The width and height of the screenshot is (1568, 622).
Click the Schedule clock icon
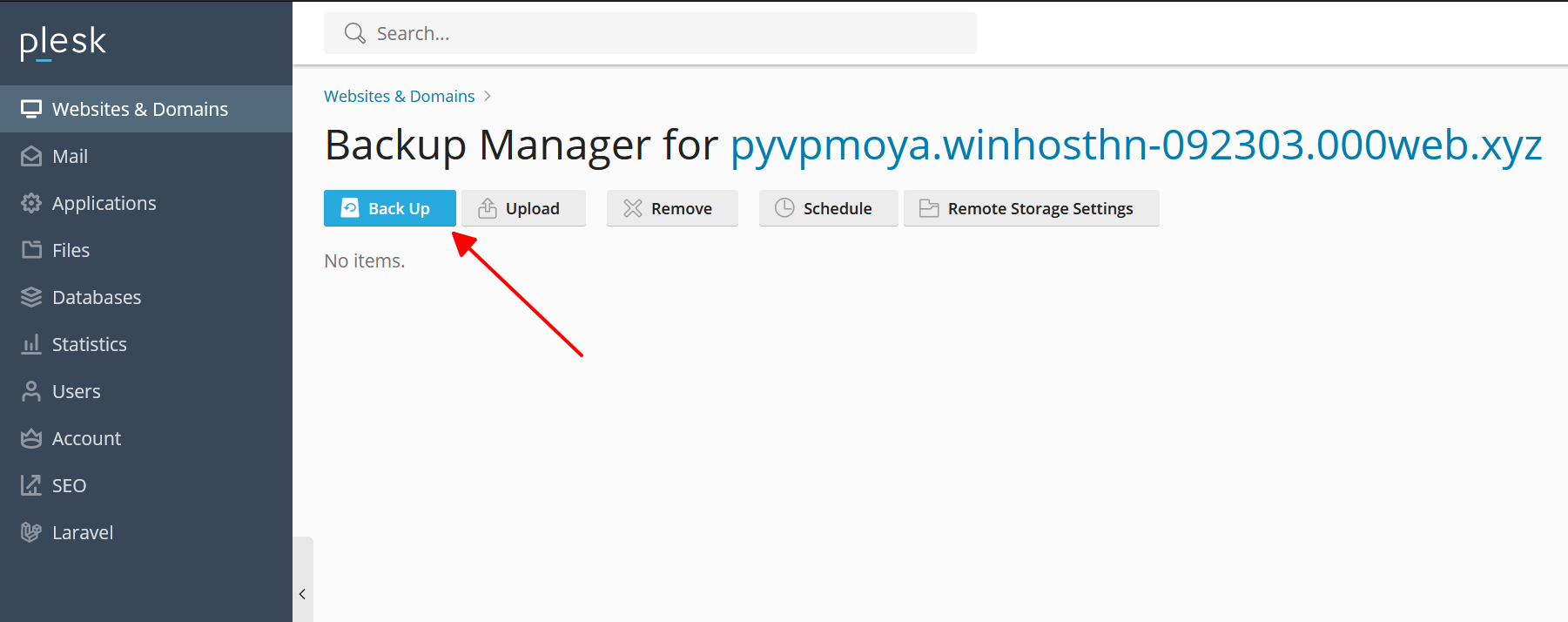pos(784,207)
